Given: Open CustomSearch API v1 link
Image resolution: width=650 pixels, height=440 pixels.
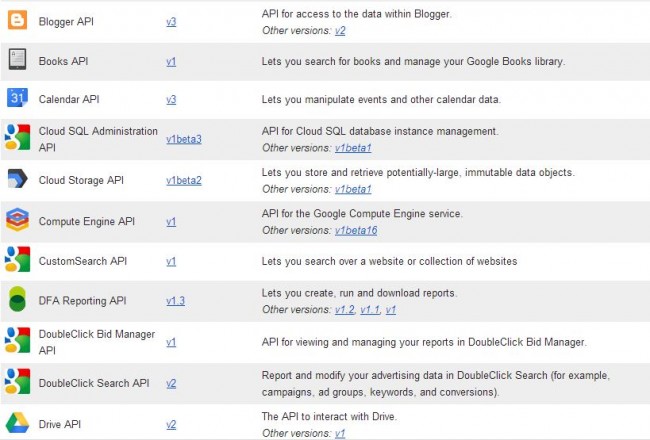Looking at the screenshot, I should pyautogui.click(x=171, y=261).
